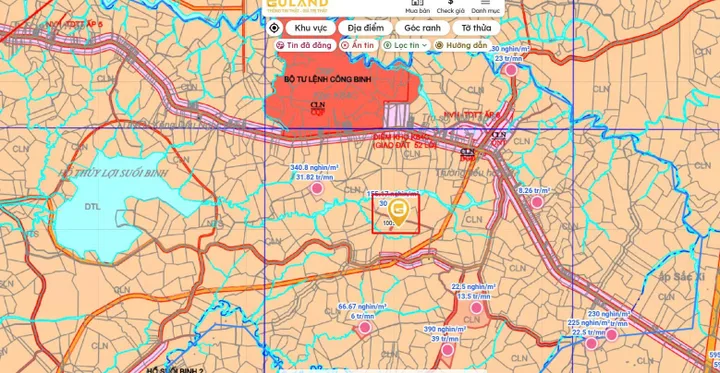Select the Khu vực search tab
The image size is (720, 373).
coord(311,28)
